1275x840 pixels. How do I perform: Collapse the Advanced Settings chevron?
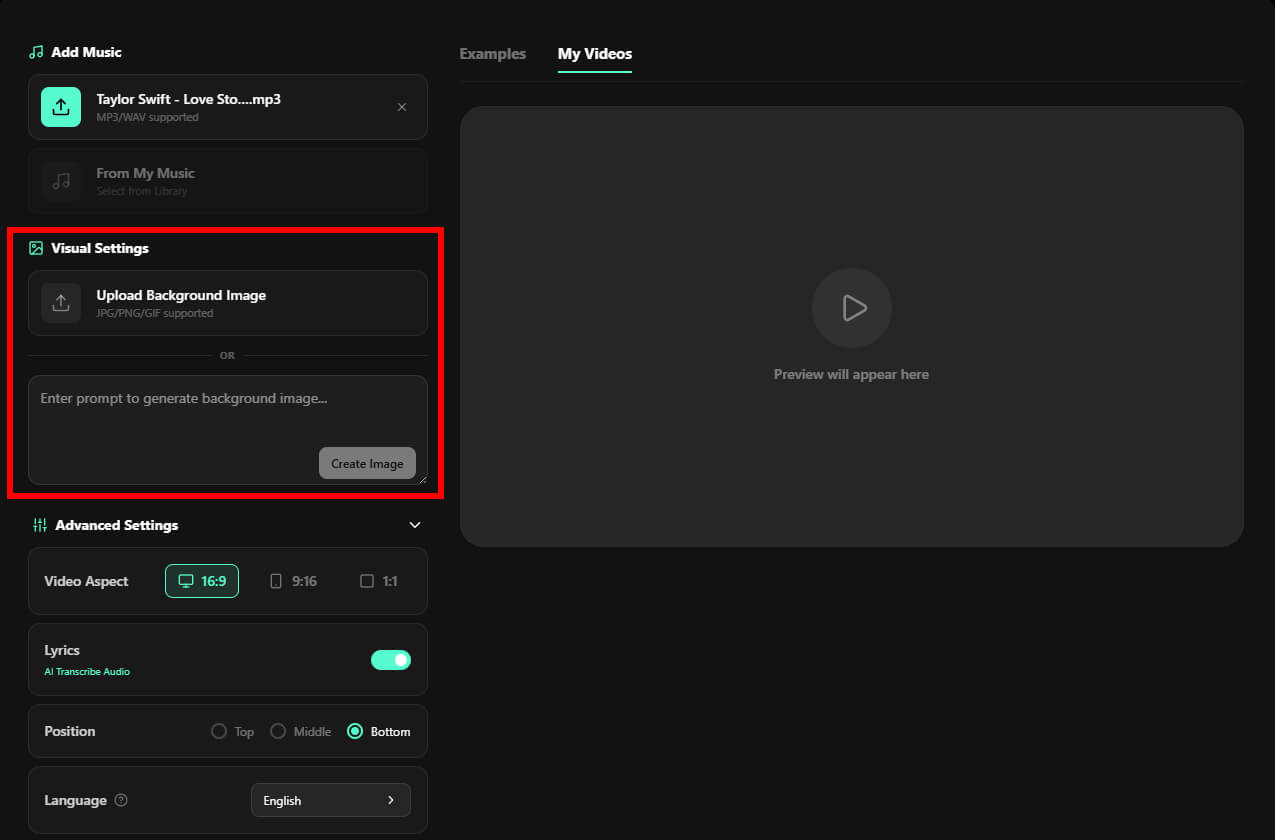click(415, 525)
